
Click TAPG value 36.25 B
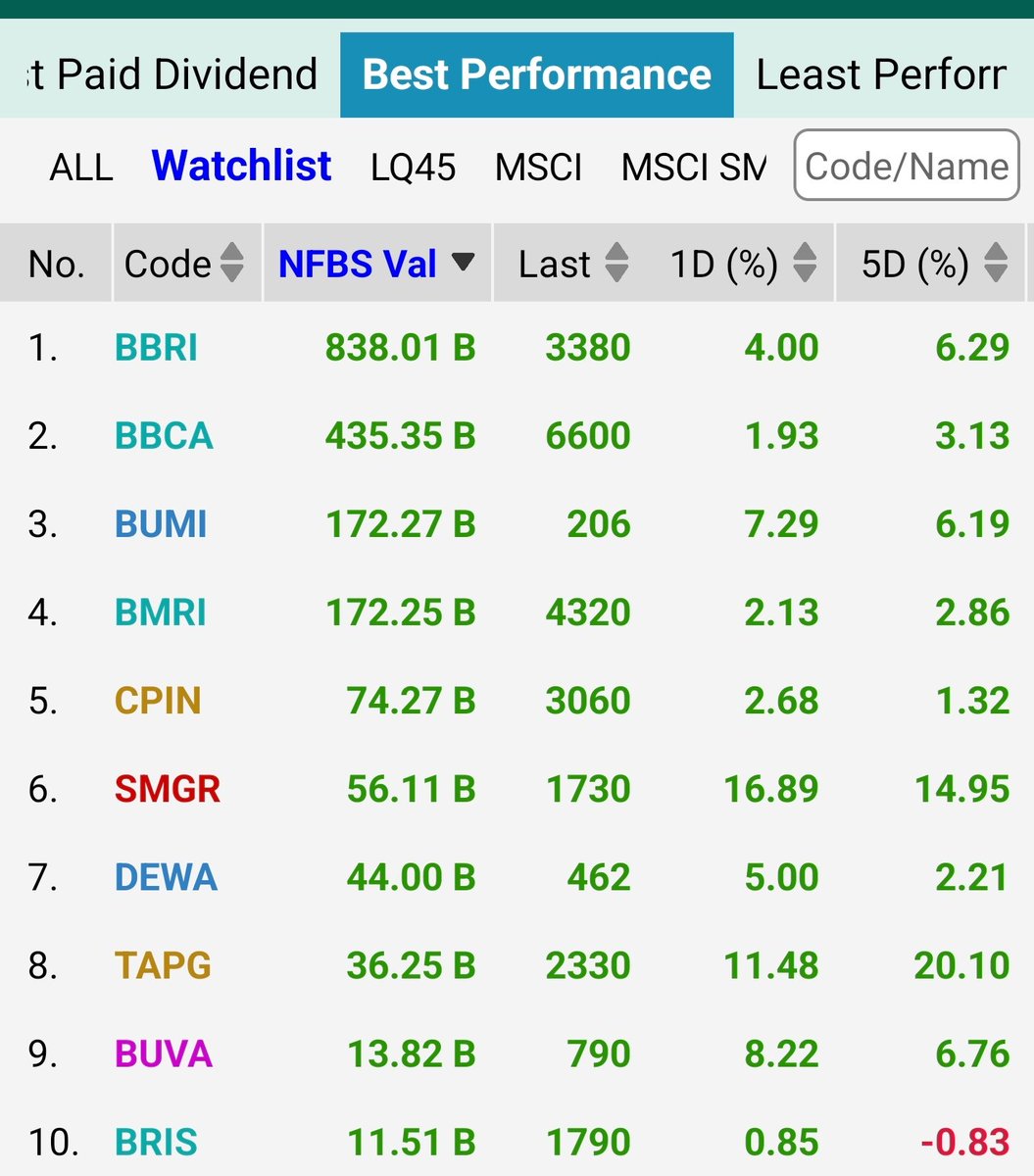point(412,965)
